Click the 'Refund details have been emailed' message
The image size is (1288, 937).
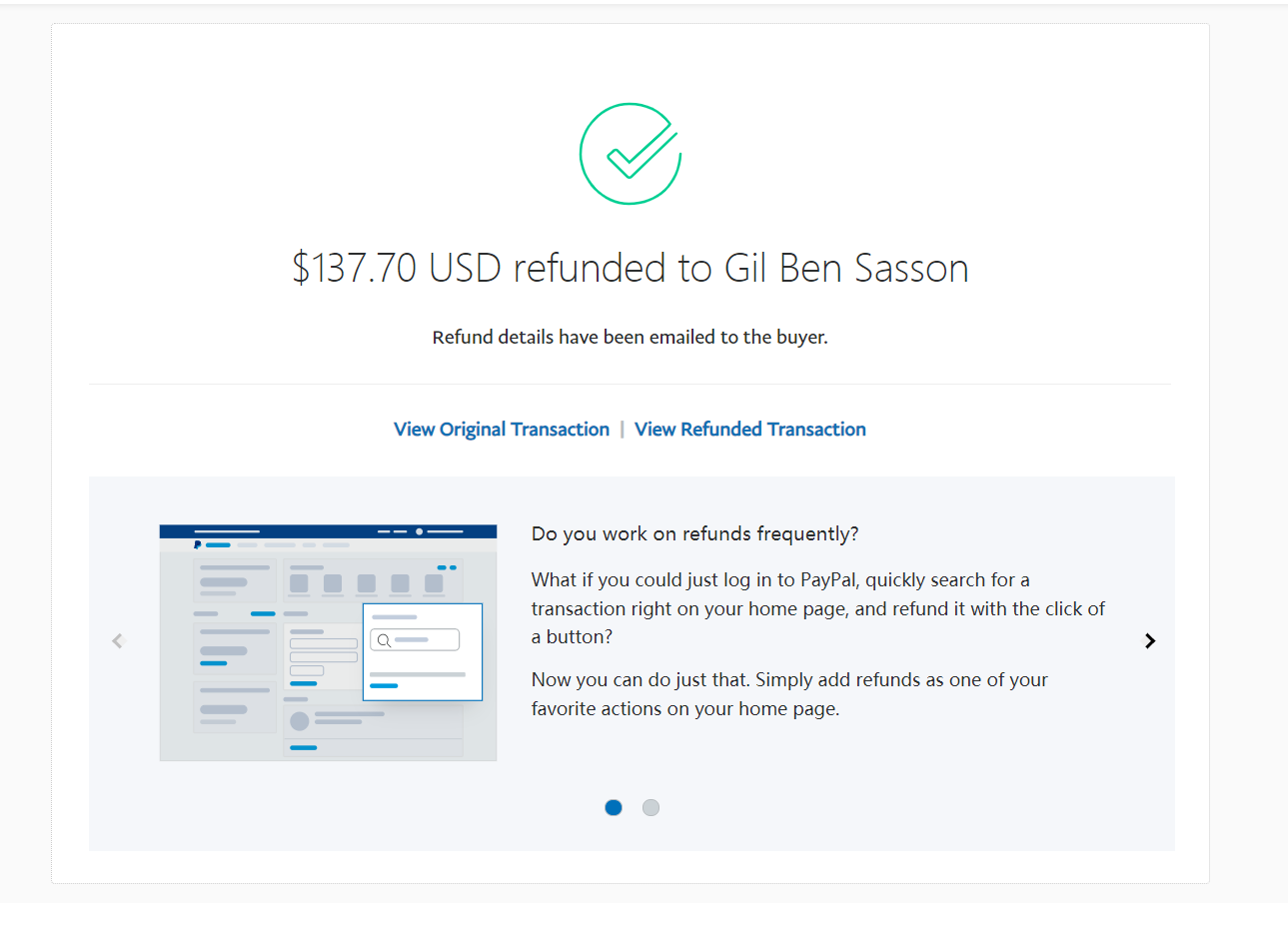631,338
